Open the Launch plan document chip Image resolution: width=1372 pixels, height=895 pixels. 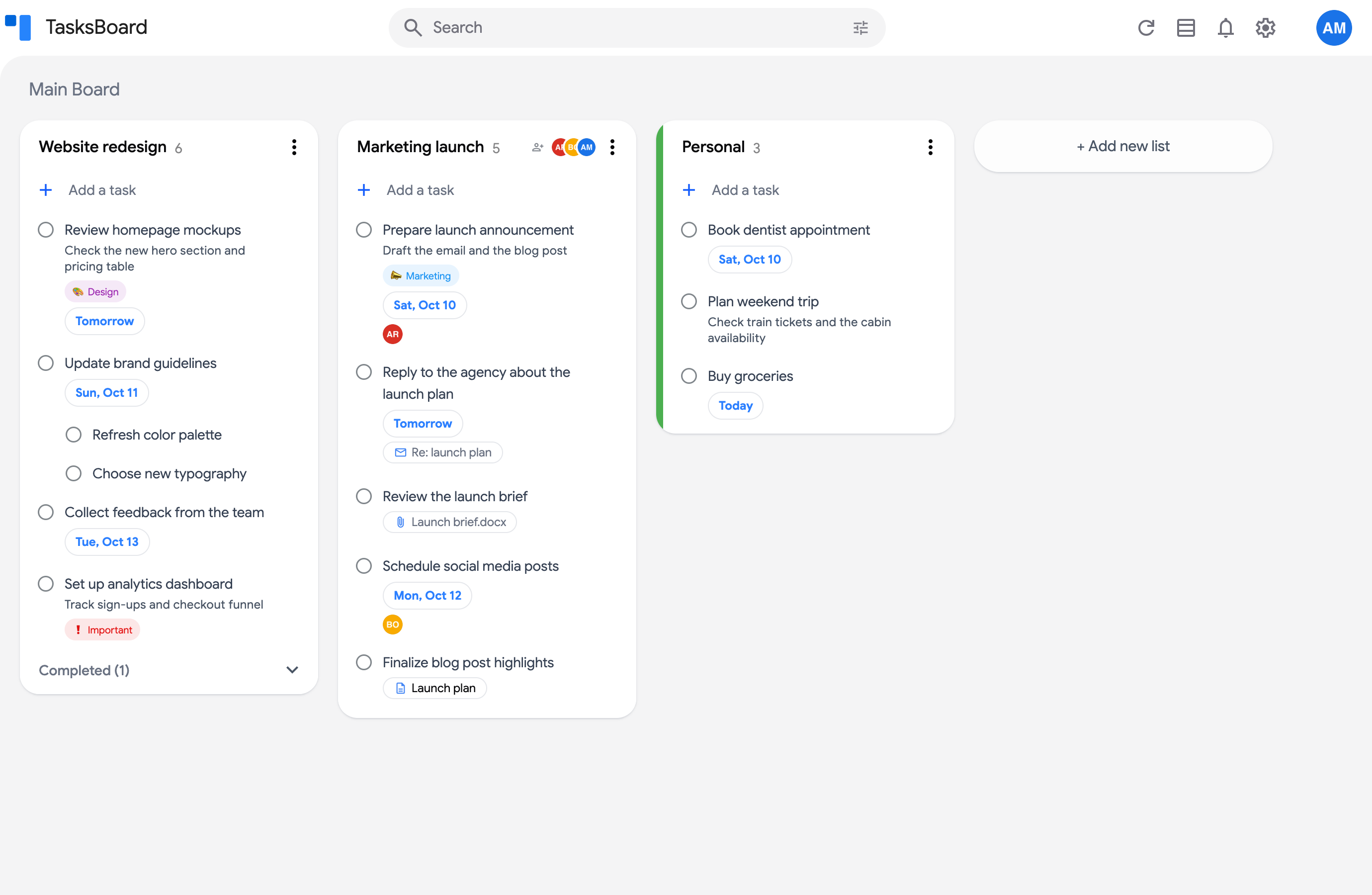pos(434,688)
